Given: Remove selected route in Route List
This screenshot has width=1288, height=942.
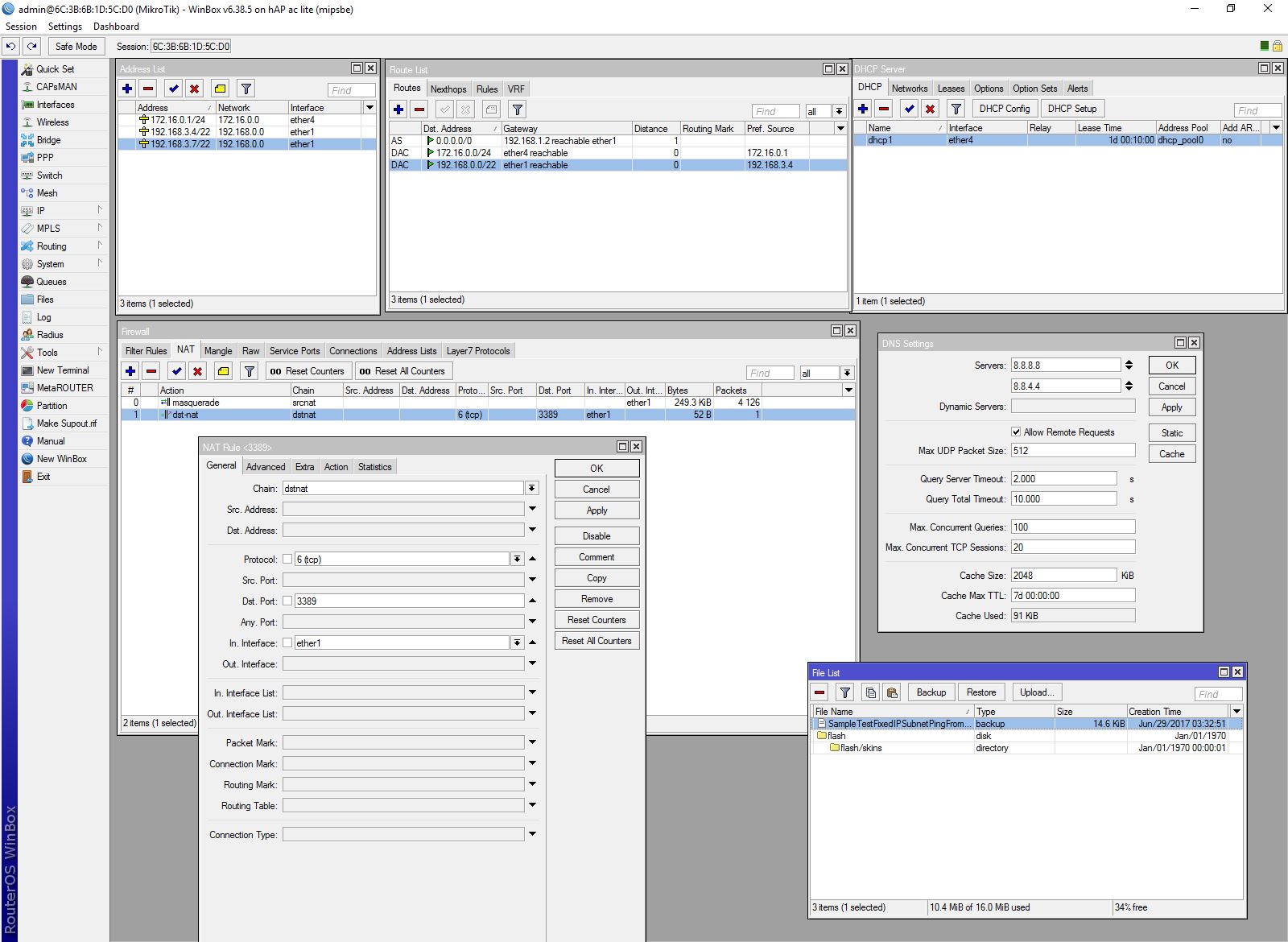Looking at the screenshot, I should tap(419, 109).
